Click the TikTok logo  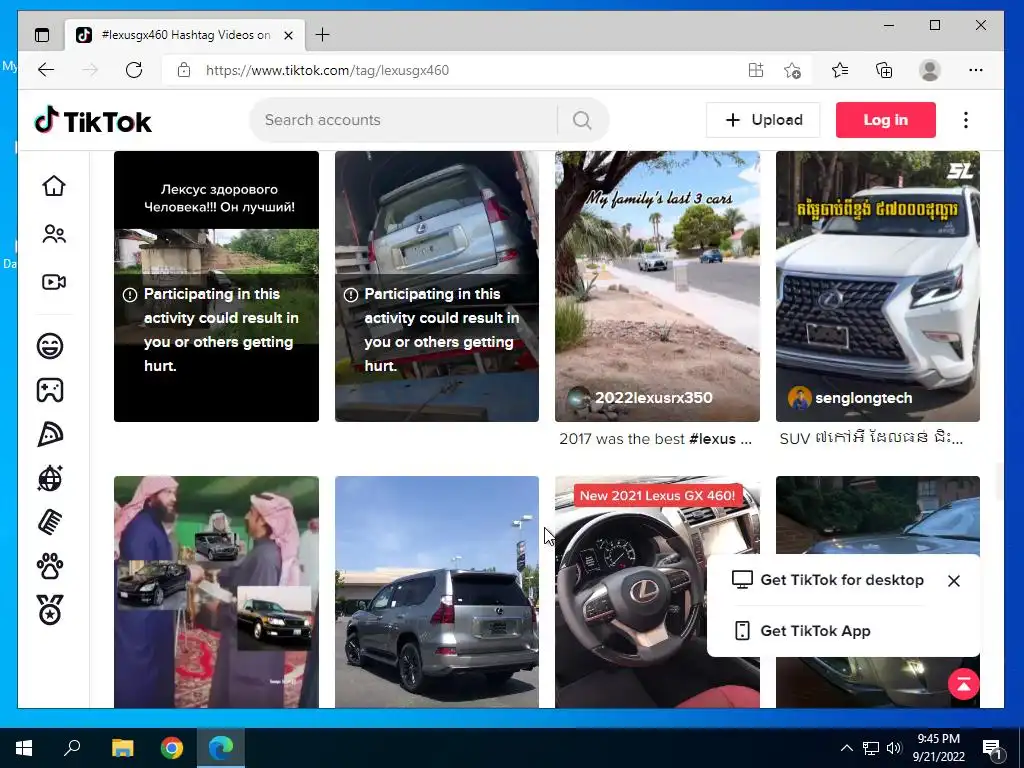point(93,120)
